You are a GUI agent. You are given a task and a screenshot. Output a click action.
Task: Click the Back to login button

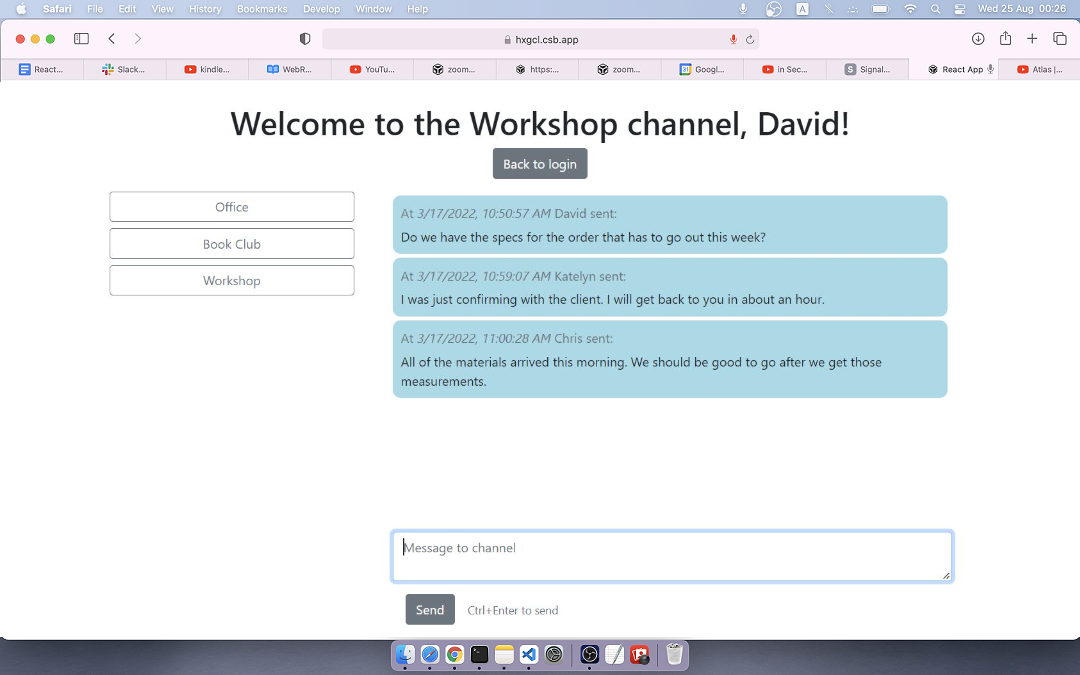click(x=540, y=163)
